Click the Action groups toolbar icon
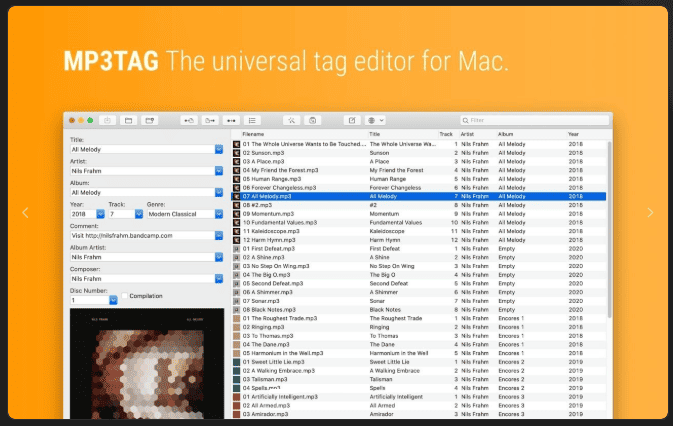 [x=312, y=121]
